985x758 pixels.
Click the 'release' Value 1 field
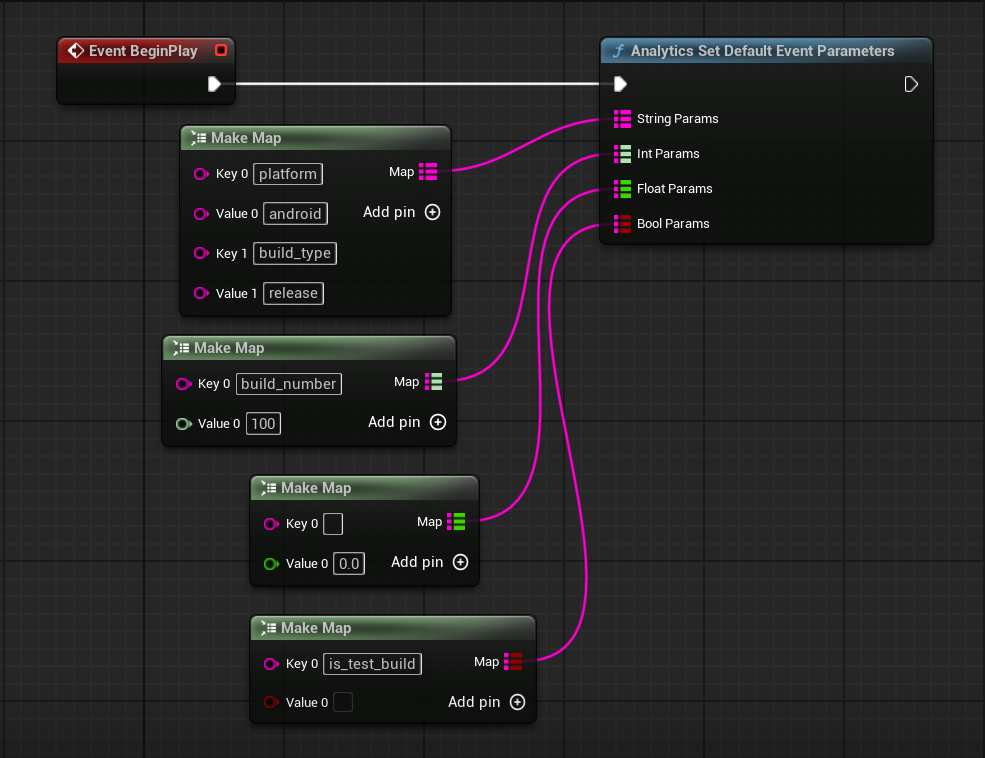pyautogui.click(x=293, y=294)
